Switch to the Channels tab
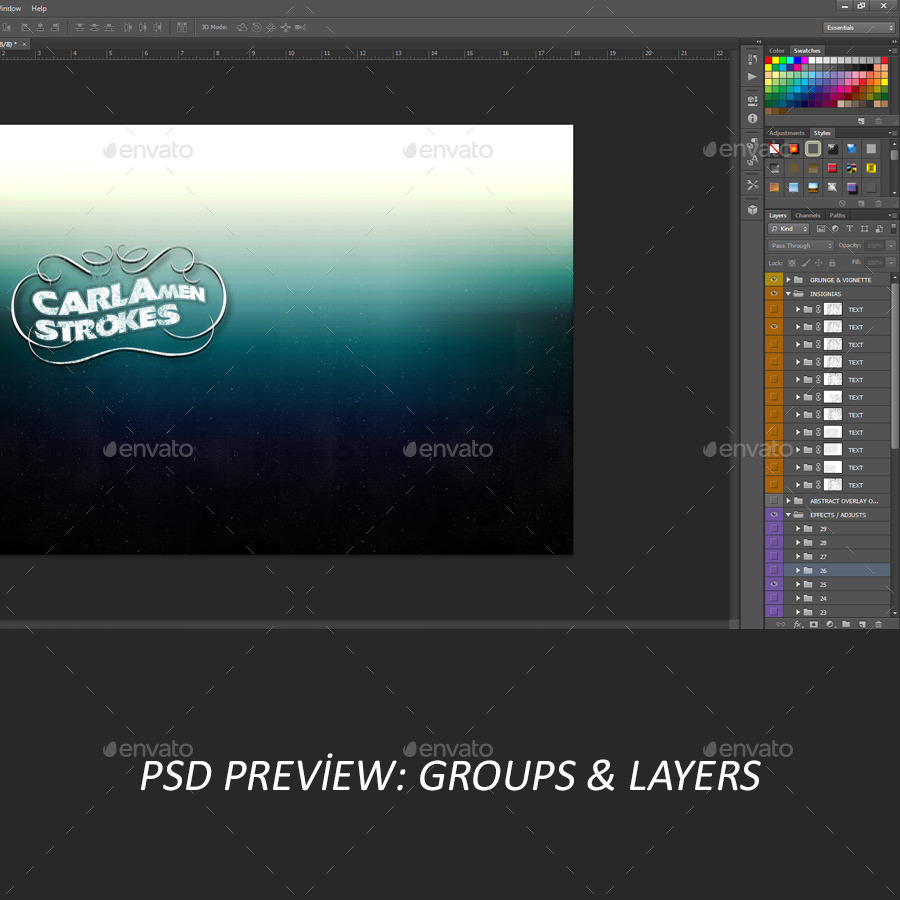 coord(807,215)
